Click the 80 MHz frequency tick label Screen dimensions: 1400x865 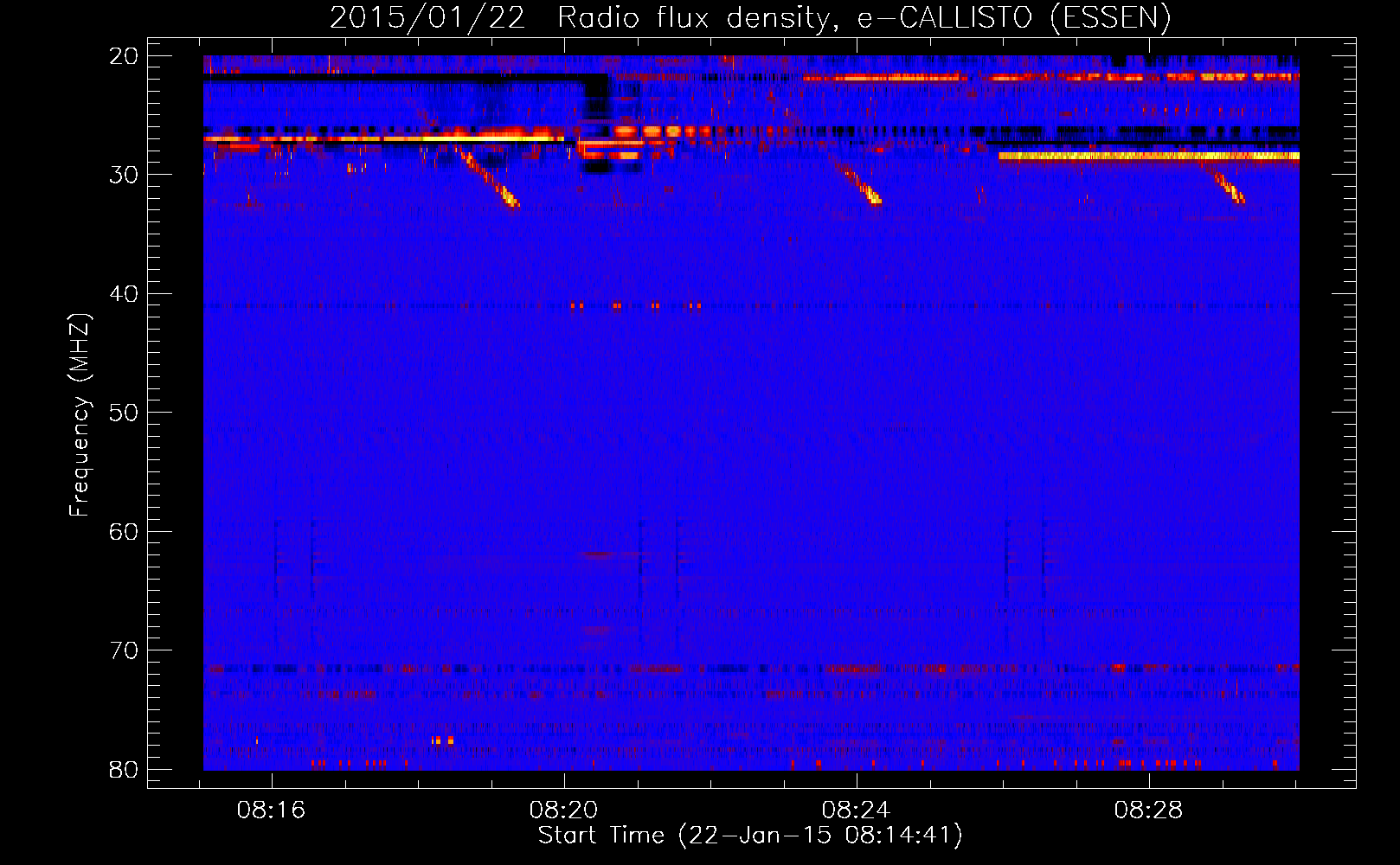click(124, 769)
